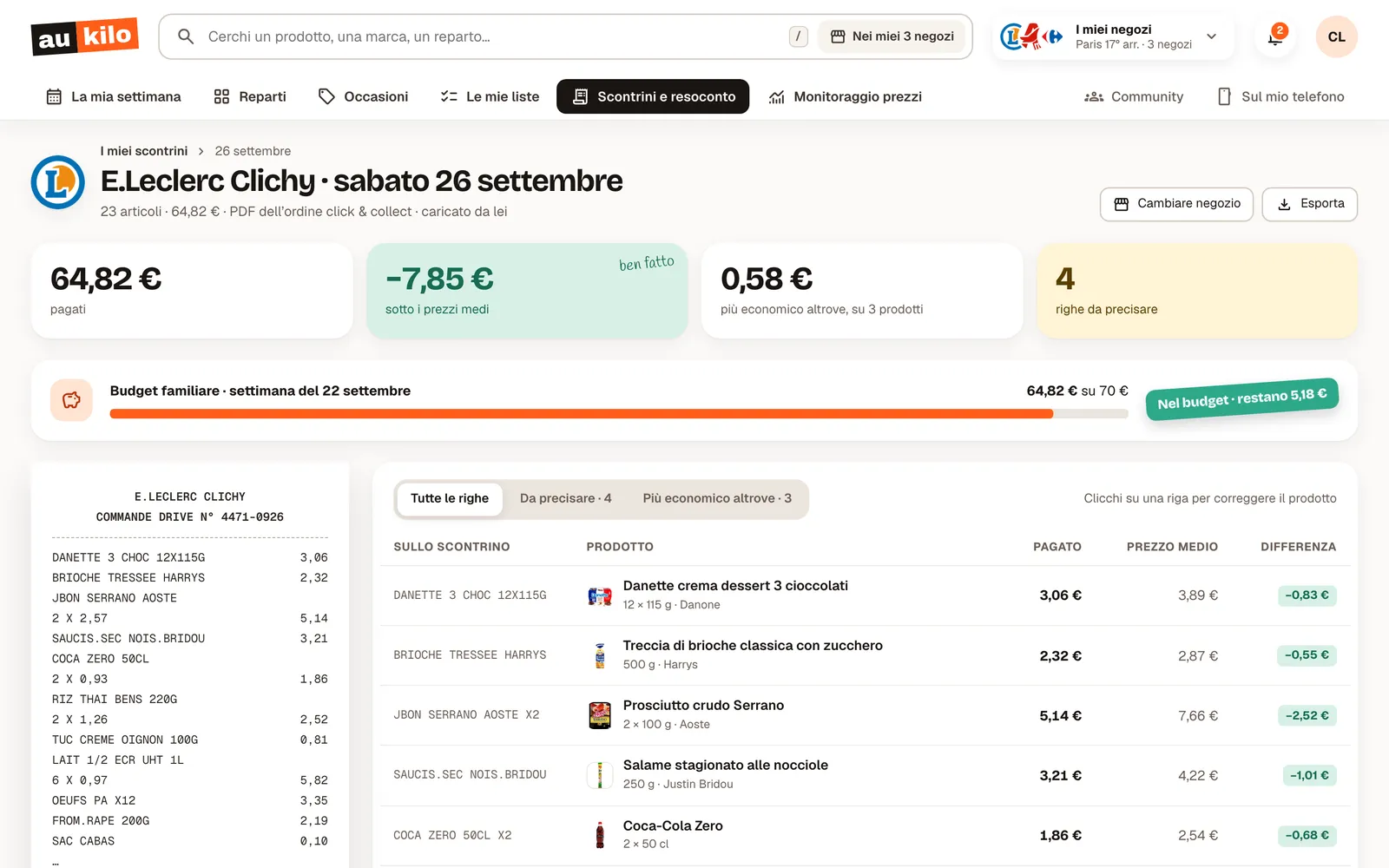Click the Danette crema dessert row
The image size is (1389, 868).
coord(865,595)
